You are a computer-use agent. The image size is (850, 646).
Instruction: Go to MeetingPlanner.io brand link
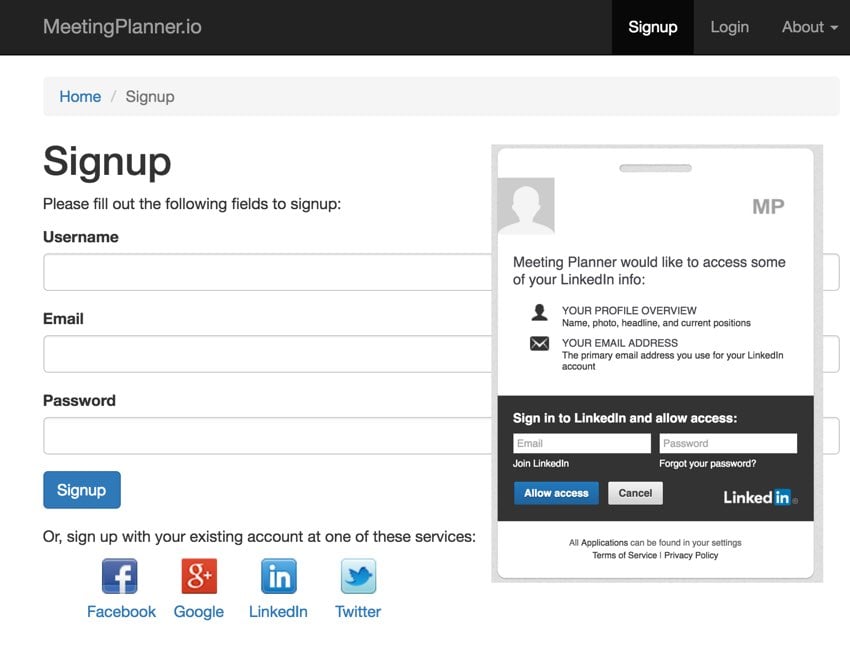pyautogui.click(x=123, y=27)
